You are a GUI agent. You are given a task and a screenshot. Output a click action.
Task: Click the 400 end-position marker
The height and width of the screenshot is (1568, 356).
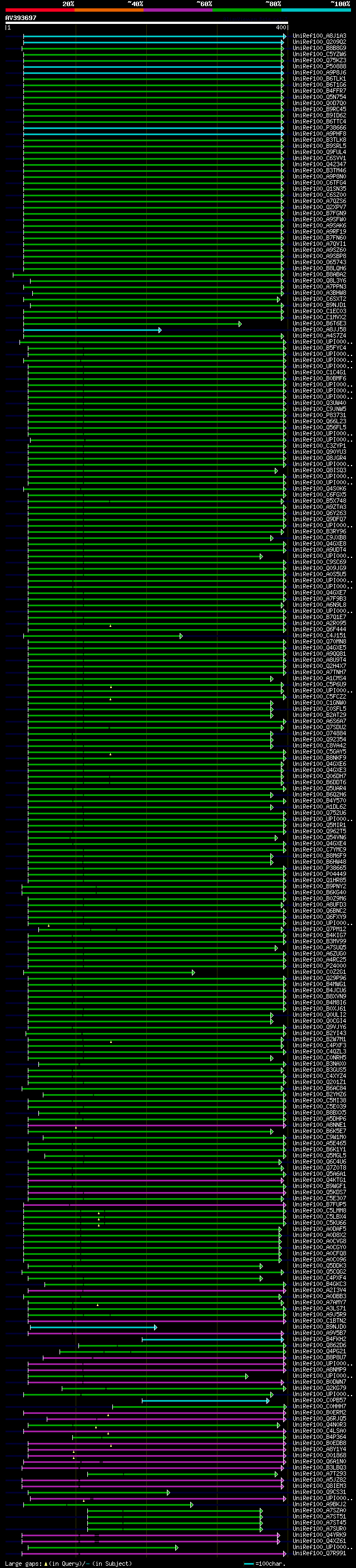281,27
